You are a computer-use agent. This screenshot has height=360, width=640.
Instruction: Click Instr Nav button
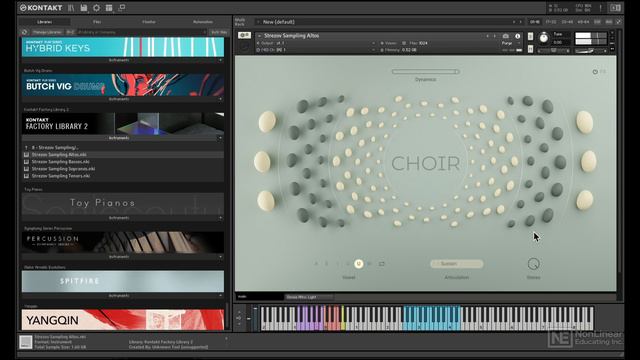pos(219,32)
